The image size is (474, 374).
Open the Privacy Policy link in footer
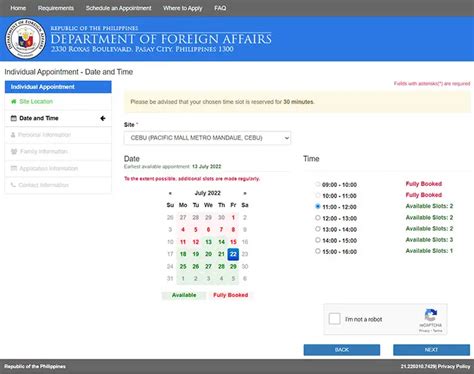pyautogui.click(x=454, y=366)
